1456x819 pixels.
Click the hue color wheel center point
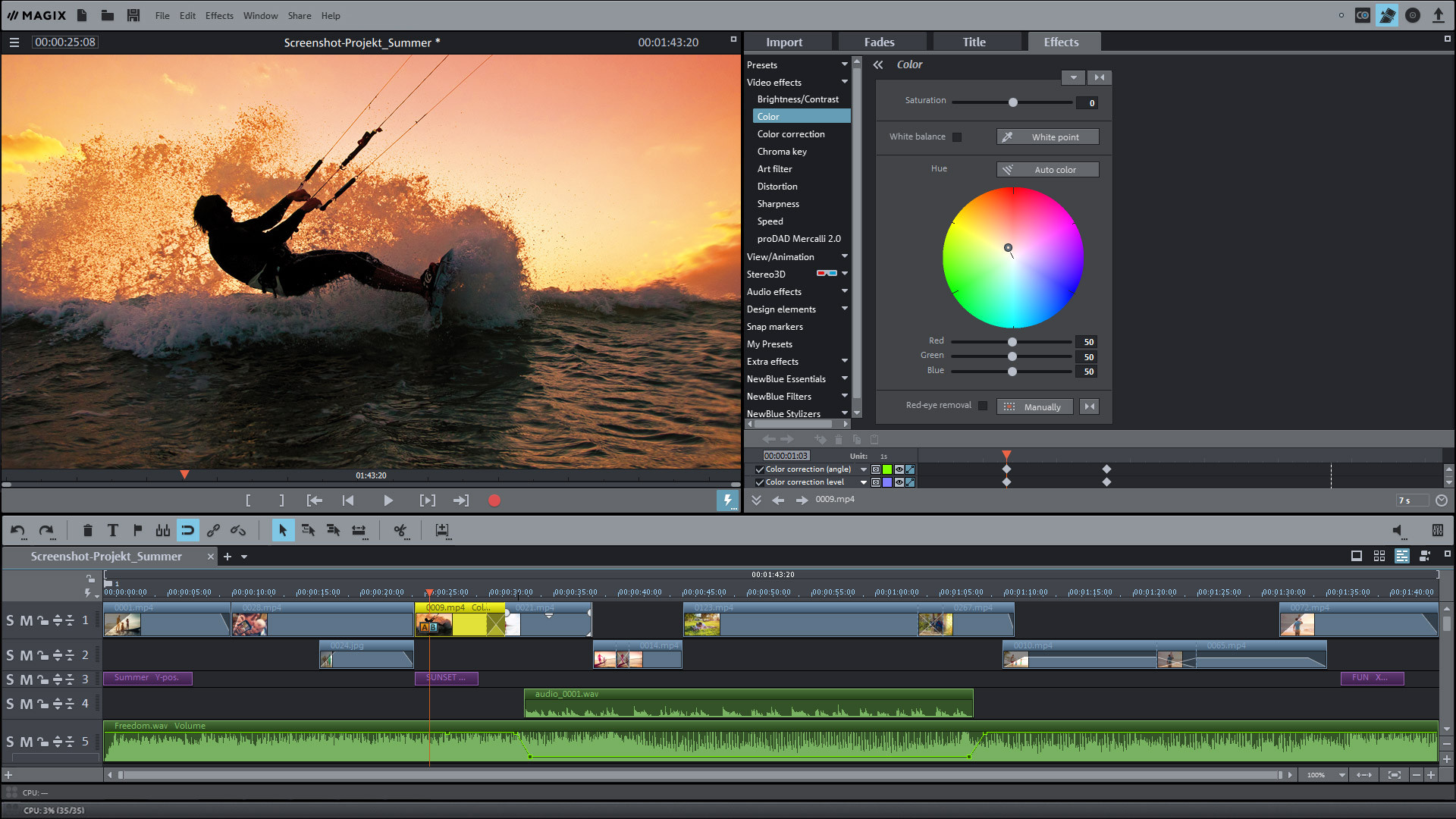coord(1008,248)
